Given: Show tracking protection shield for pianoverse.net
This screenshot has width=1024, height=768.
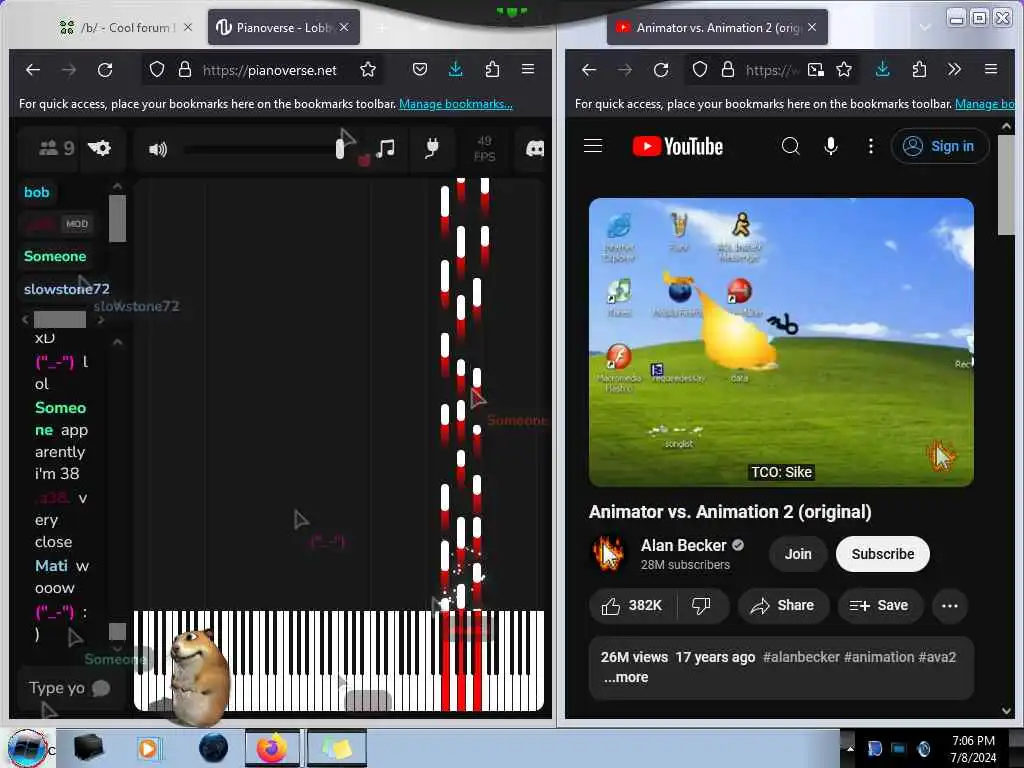Looking at the screenshot, I should (x=157, y=69).
